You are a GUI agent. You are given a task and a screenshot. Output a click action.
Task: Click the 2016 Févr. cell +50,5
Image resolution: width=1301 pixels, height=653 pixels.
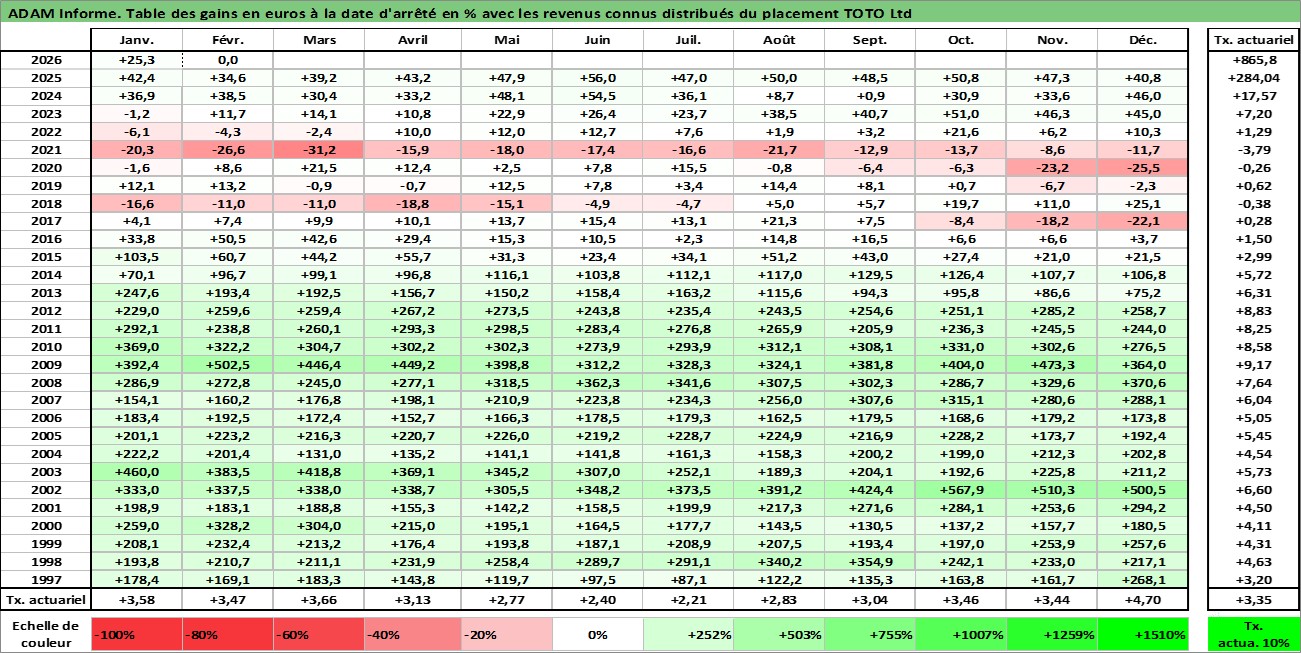tap(227, 239)
